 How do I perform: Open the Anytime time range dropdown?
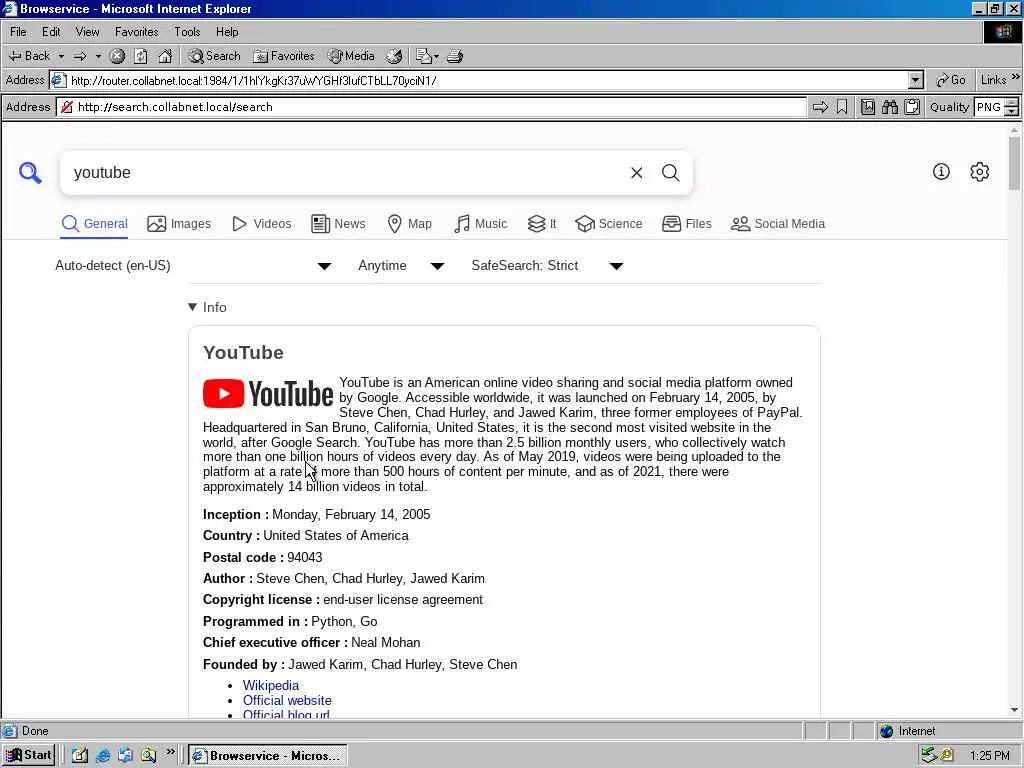[401, 266]
